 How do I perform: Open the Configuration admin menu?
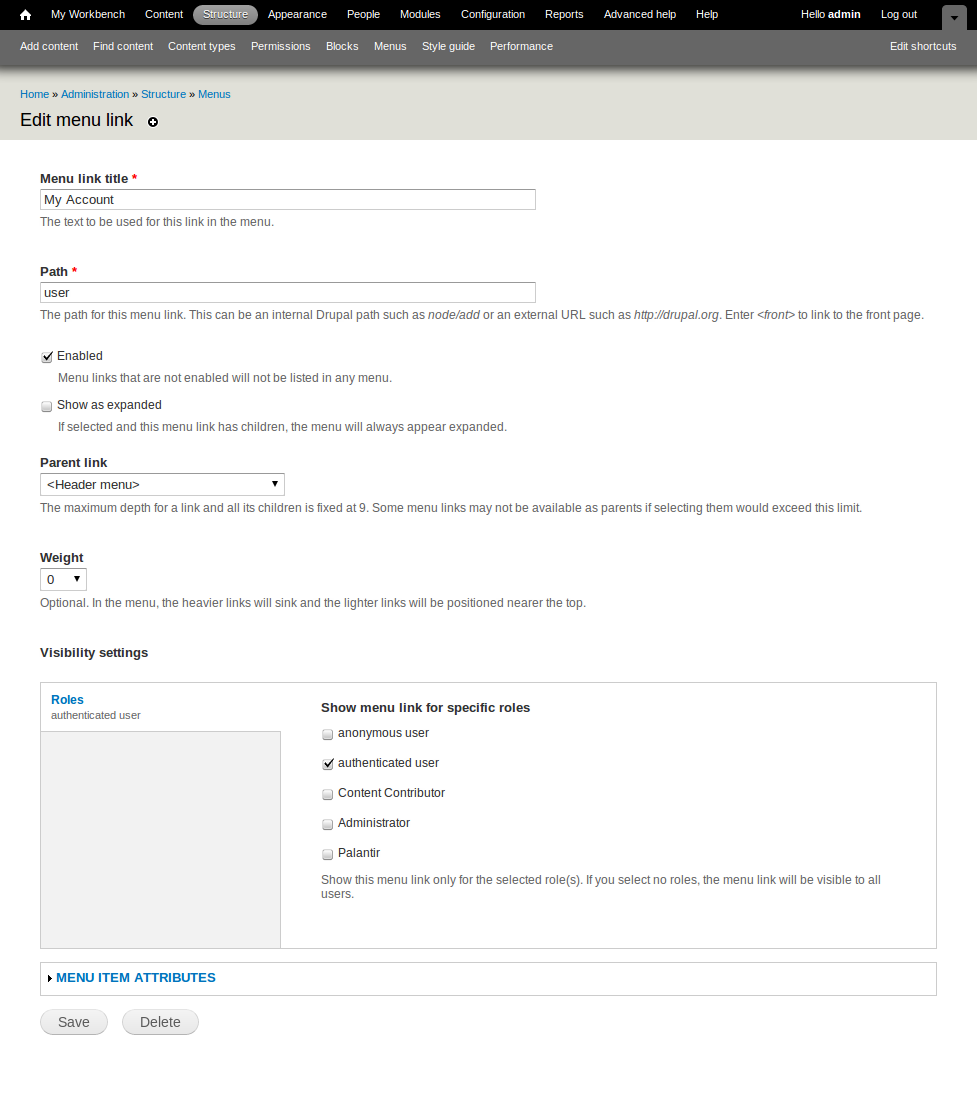pyautogui.click(x=493, y=14)
